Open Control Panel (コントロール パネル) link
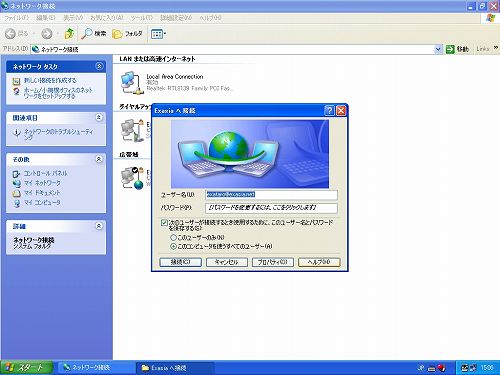This screenshot has height=375, width=500. click(45, 173)
